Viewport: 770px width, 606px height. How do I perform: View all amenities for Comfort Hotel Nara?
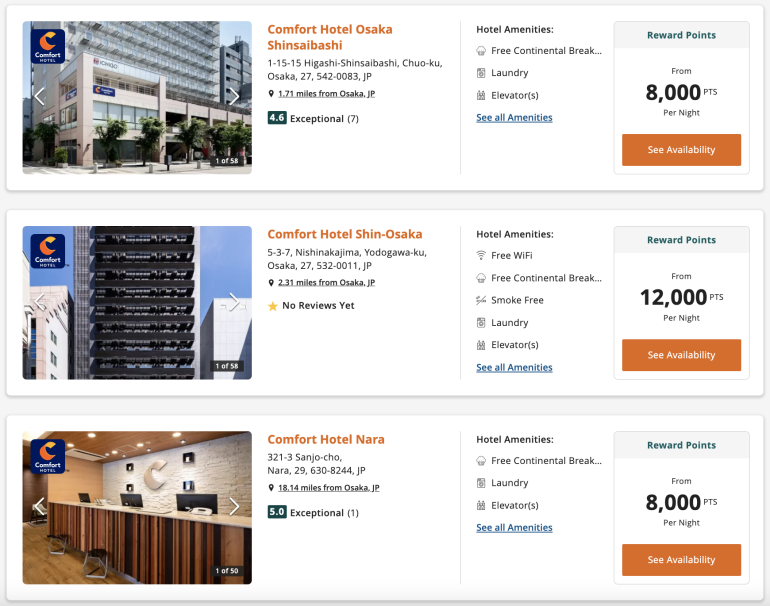coord(514,528)
